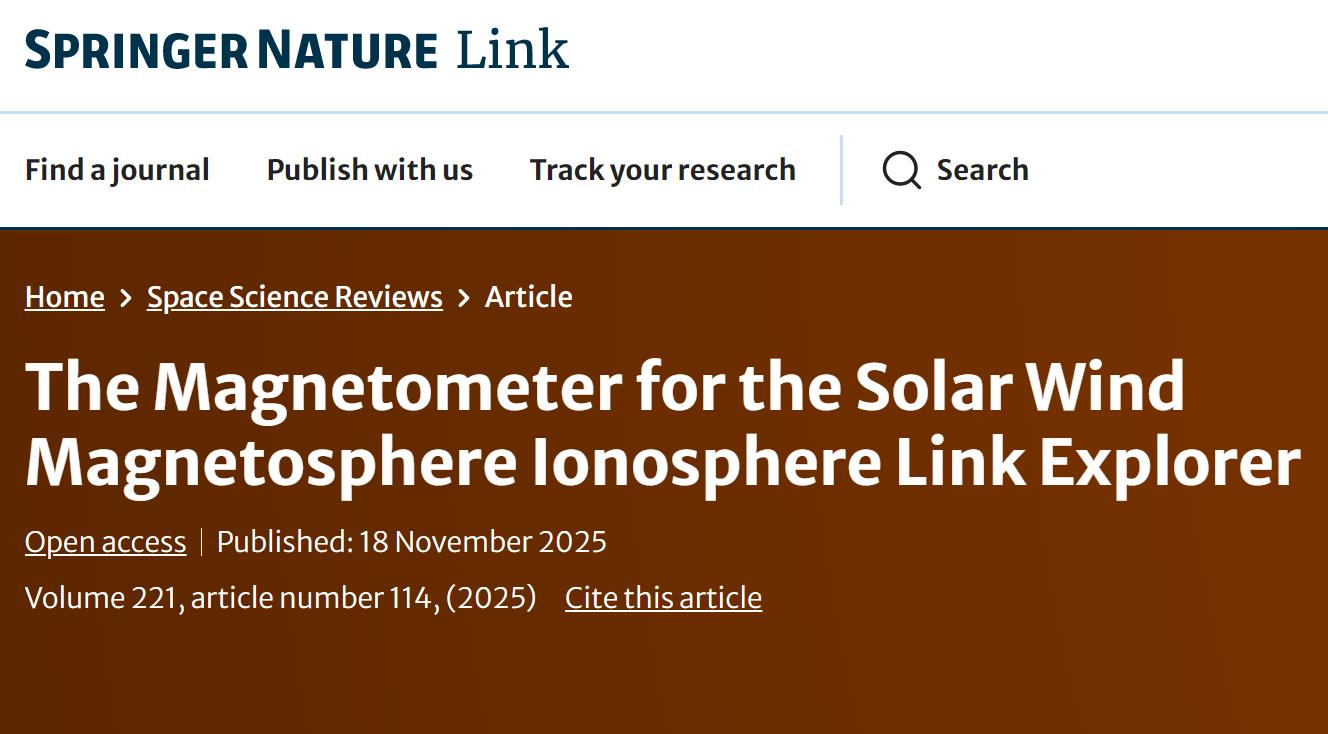Click the magnifying glass search icon
The height and width of the screenshot is (734, 1328).
click(901, 170)
